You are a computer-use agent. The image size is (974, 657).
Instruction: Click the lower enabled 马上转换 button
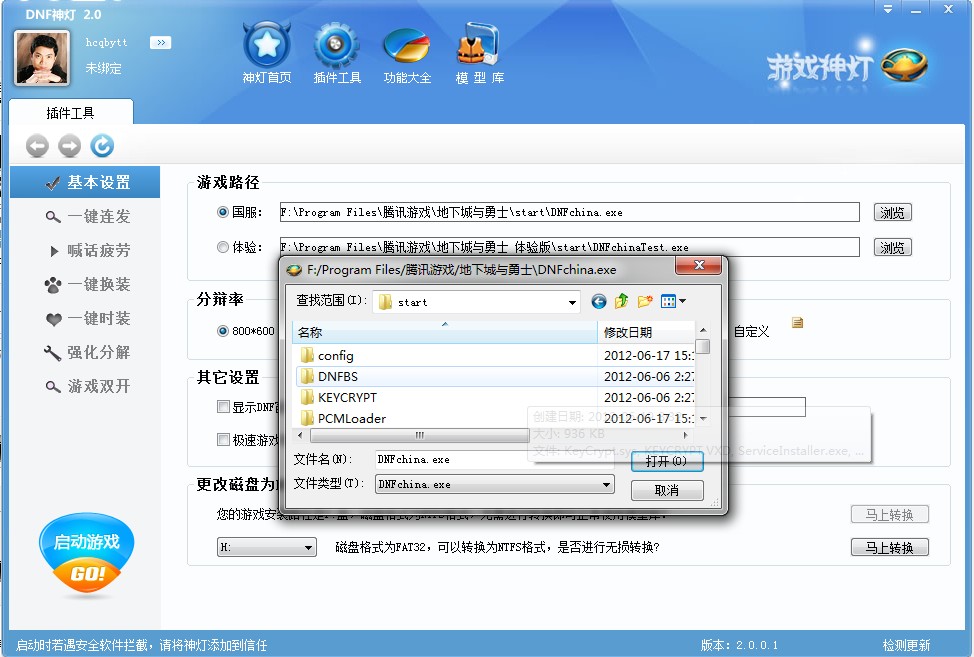pos(890,547)
